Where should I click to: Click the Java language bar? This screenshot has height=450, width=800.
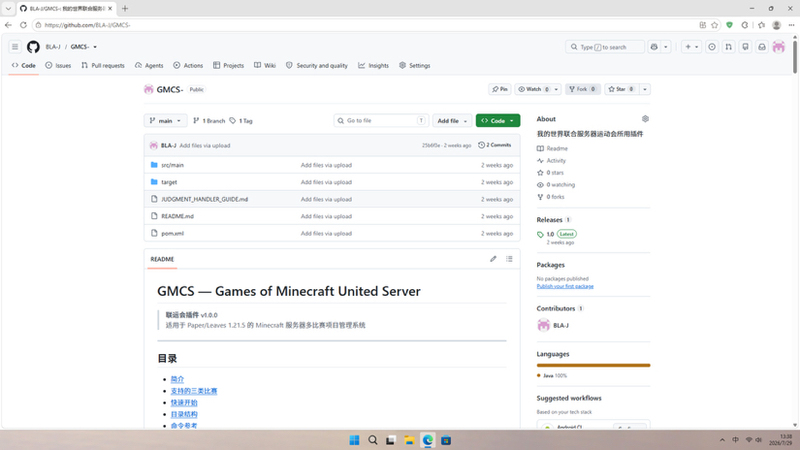coord(593,365)
